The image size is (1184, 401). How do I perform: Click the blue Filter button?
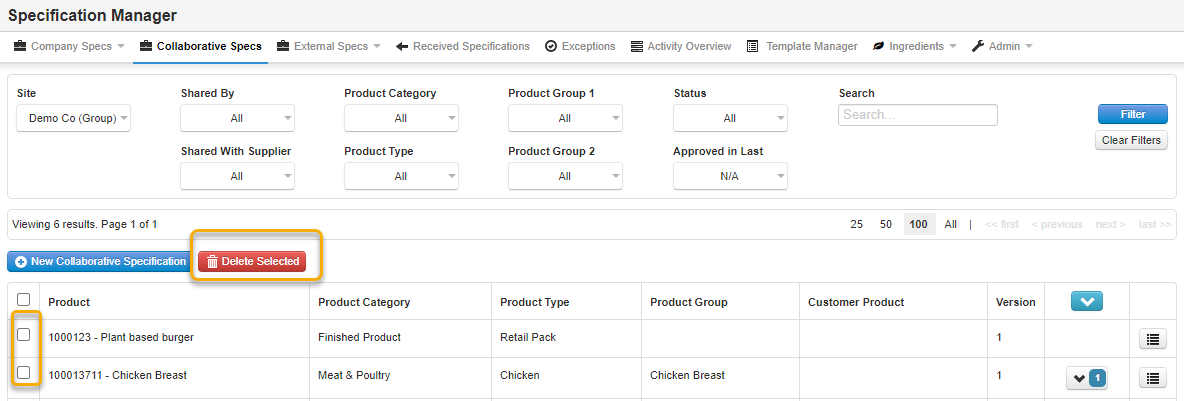1132,114
